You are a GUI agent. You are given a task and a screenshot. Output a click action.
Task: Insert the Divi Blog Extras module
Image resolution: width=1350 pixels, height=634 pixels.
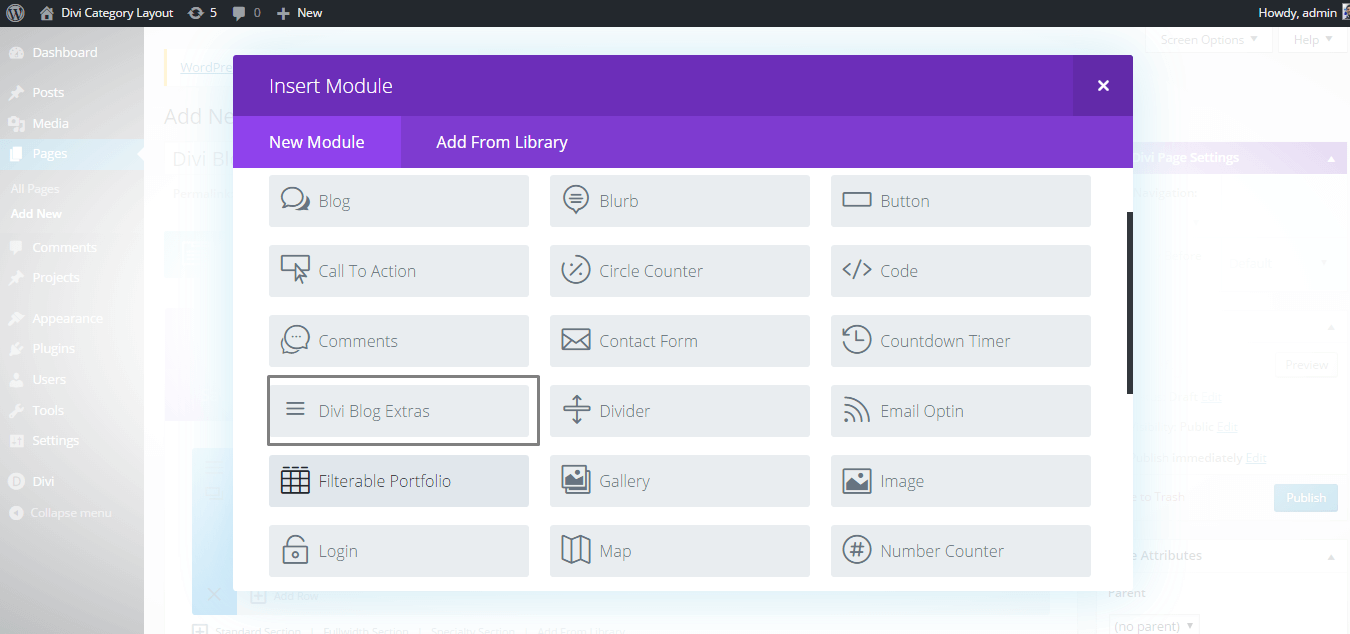pyautogui.click(x=402, y=410)
